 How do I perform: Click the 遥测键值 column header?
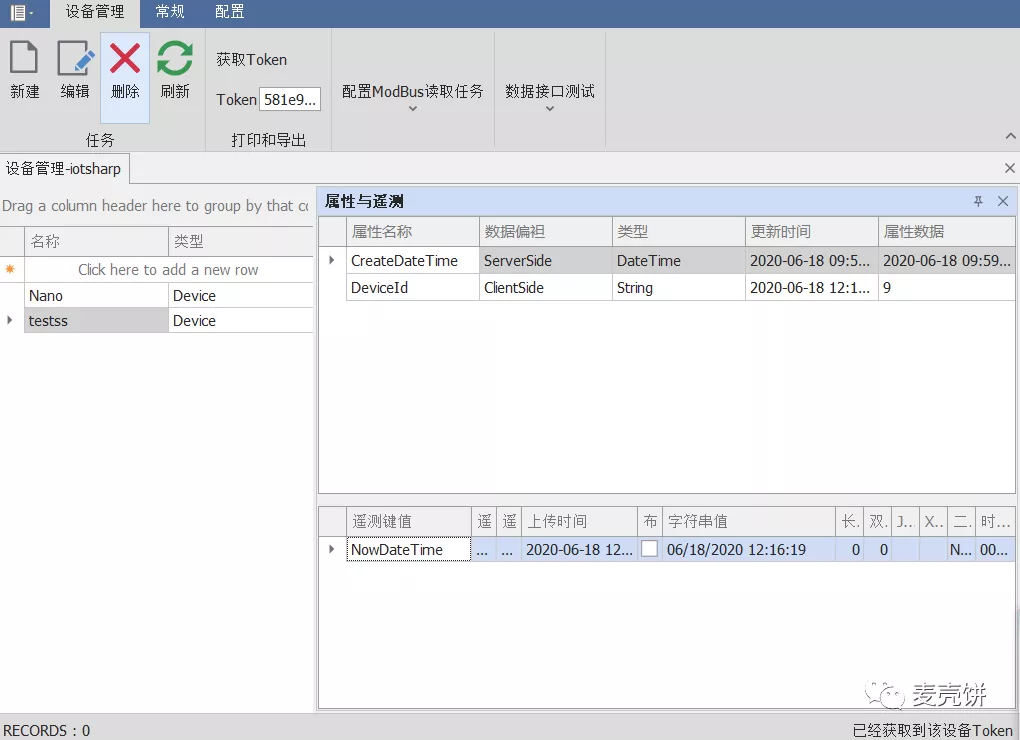click(x=409, y=521)
